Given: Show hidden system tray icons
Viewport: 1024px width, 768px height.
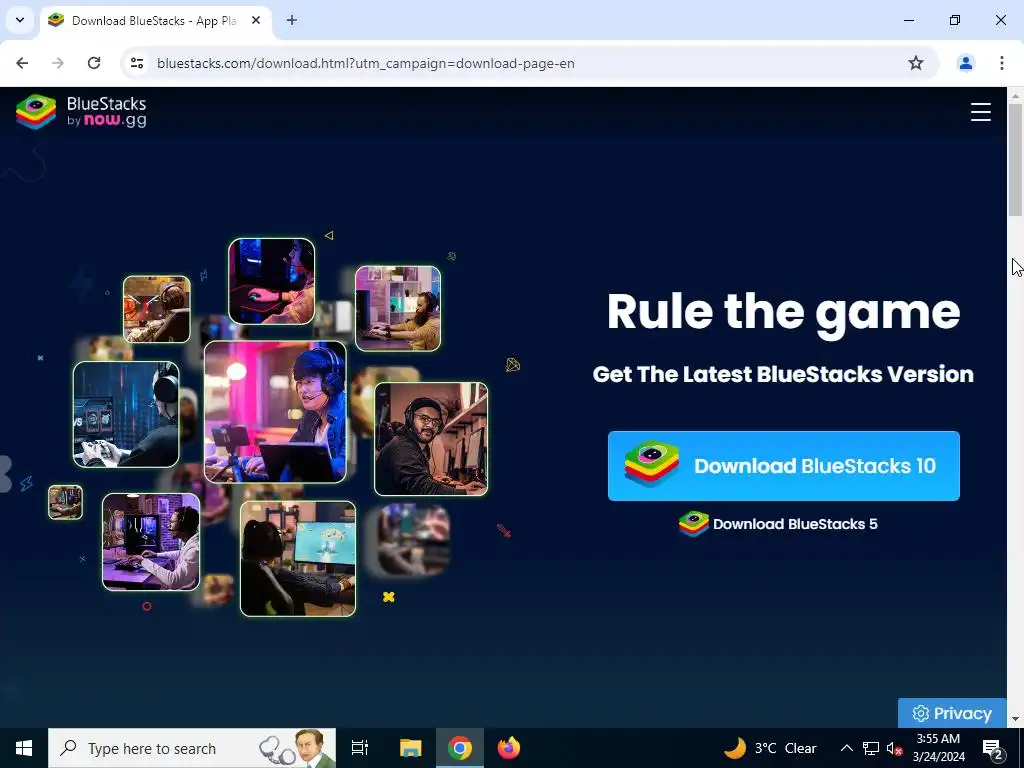Looking at the screenshot, I should (x=846, y=748).
